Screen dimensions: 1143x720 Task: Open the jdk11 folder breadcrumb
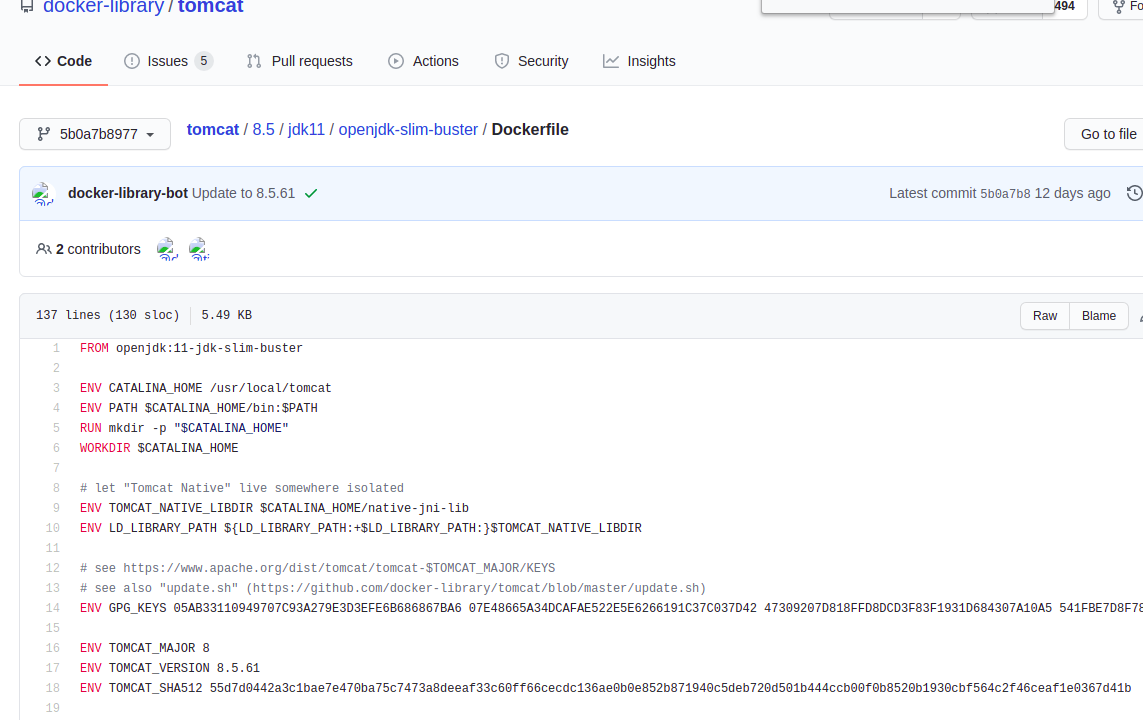[306, 130]
